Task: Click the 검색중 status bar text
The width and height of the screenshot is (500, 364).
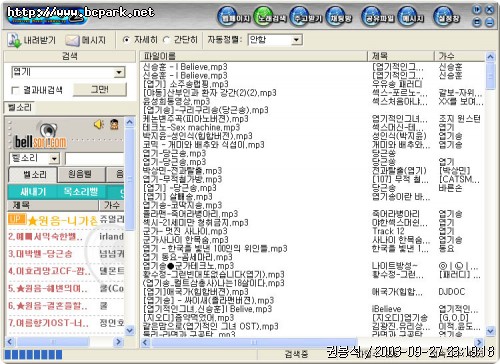Action: [296, 354]
